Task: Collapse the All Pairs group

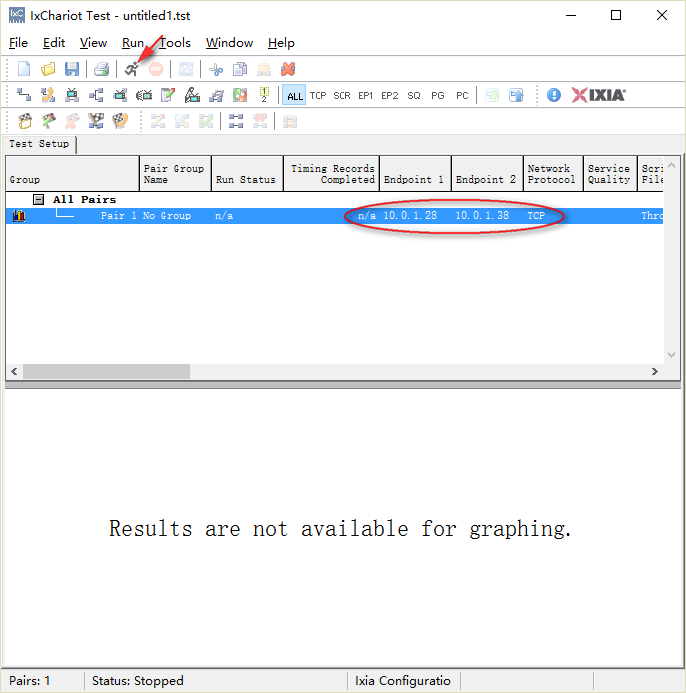Action: (x=38, y=199)
